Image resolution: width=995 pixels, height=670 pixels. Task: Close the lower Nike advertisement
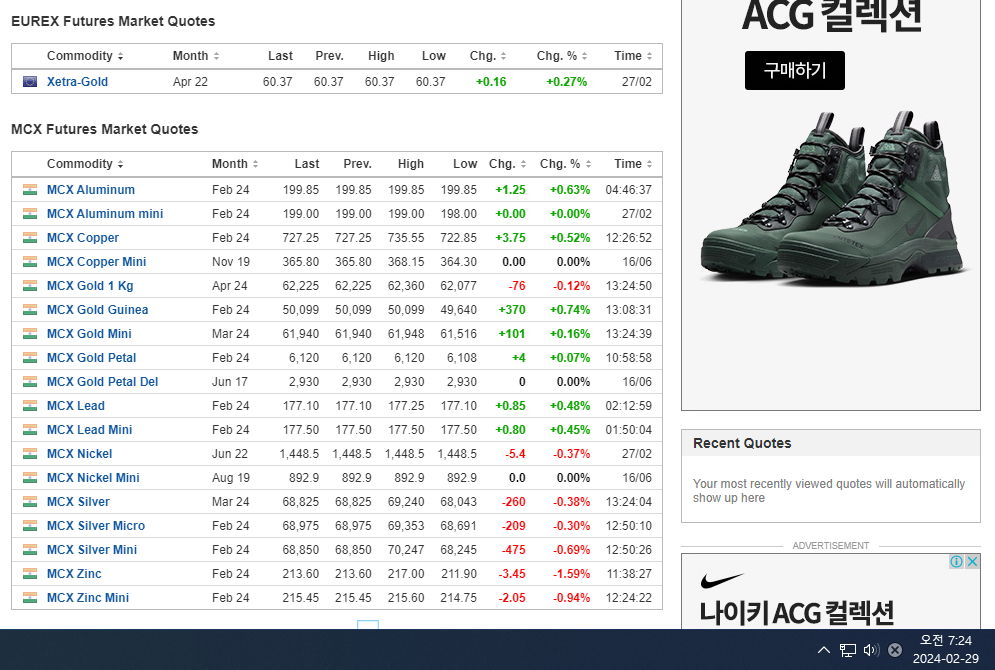[x=972, y=562]
